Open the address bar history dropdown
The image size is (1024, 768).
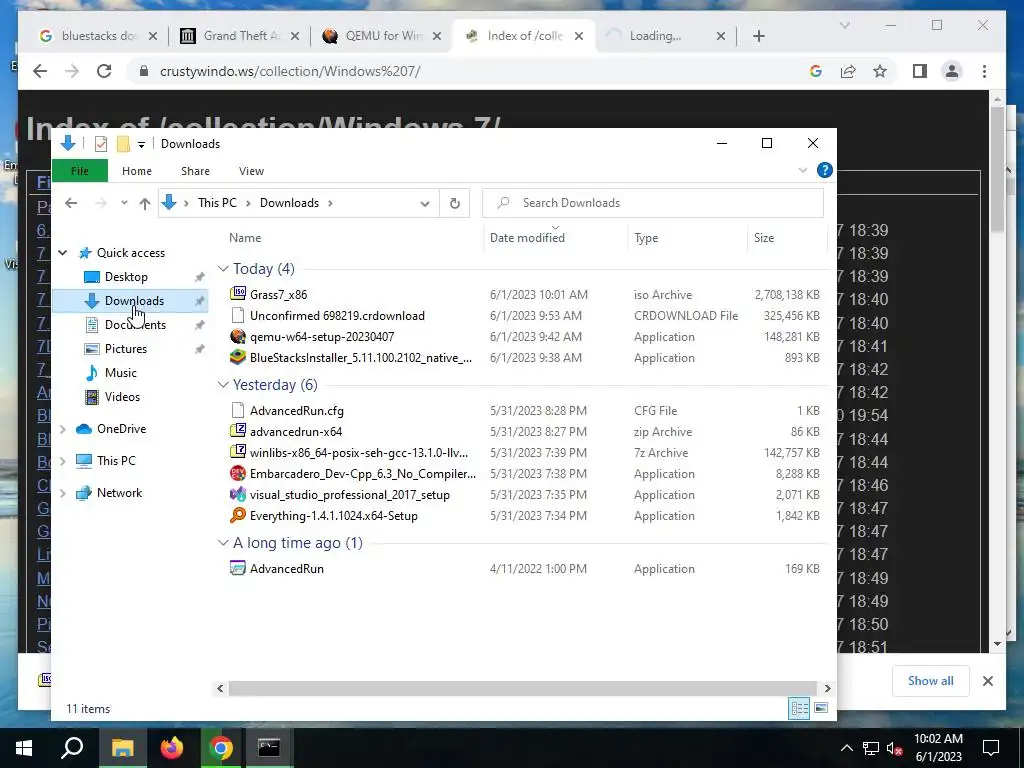(x=424, y=203)
